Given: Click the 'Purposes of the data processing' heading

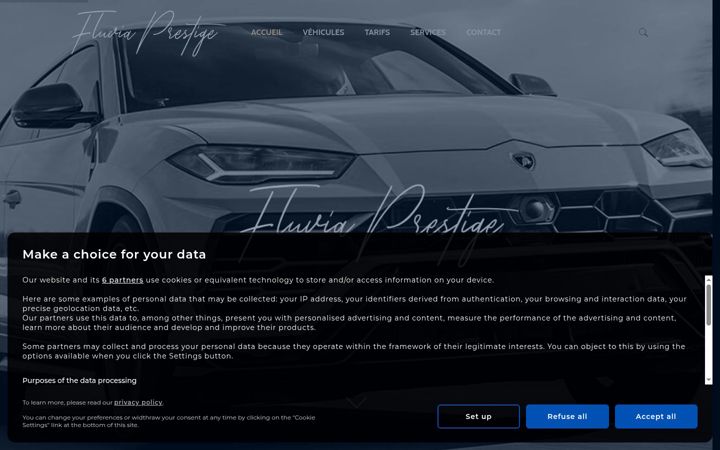Looking at the screenshot, I should (x=79, y=380).
